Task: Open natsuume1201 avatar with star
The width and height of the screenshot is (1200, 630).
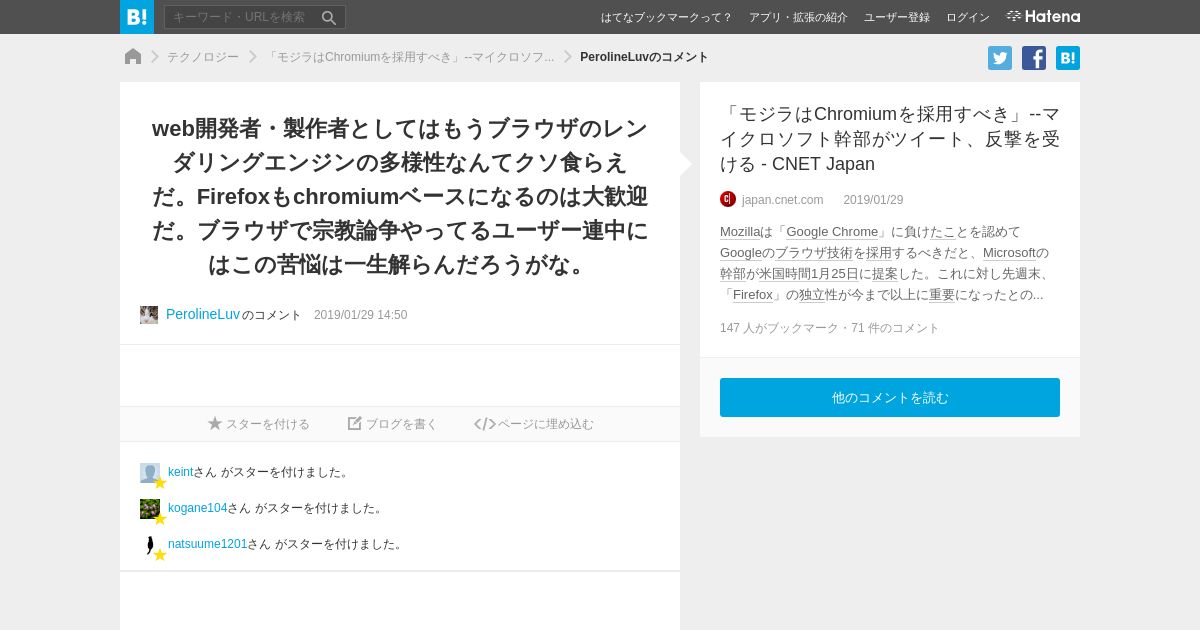Action: pos(151,546)
